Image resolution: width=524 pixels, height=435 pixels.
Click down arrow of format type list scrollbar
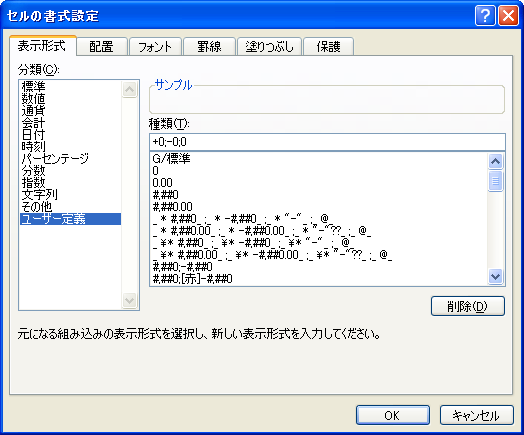495,277
